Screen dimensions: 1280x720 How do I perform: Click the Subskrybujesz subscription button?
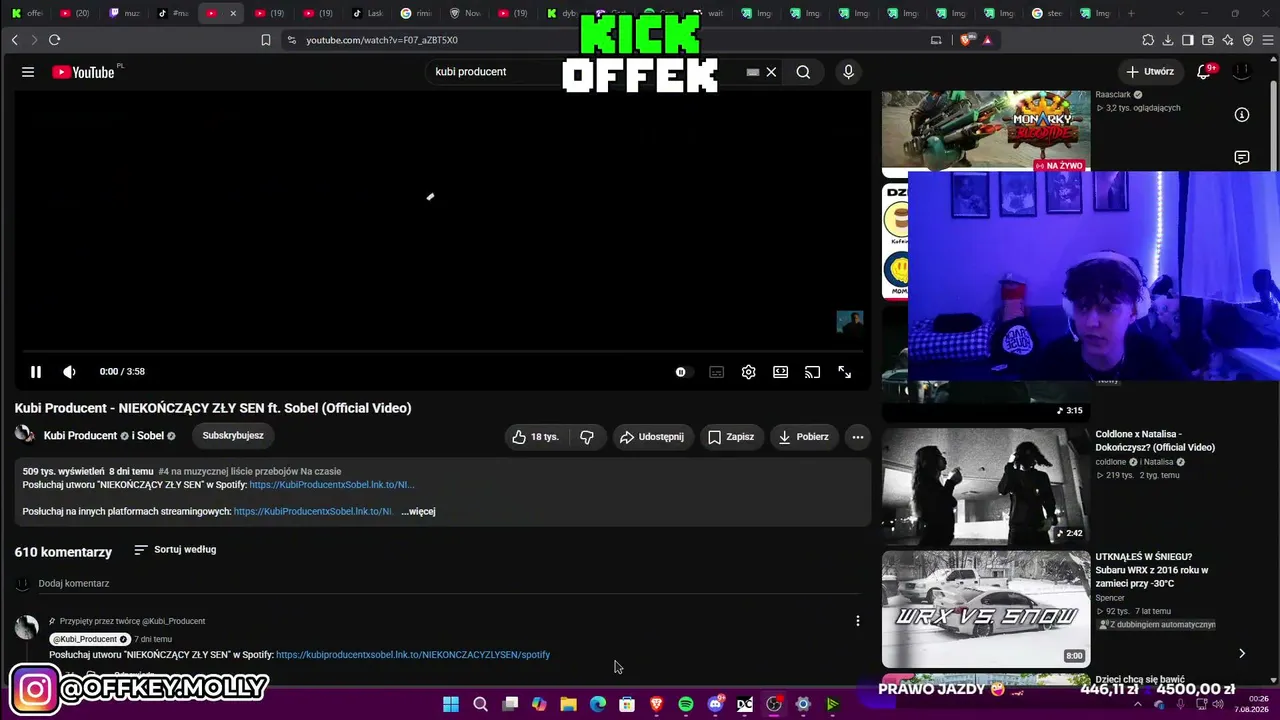233,436
